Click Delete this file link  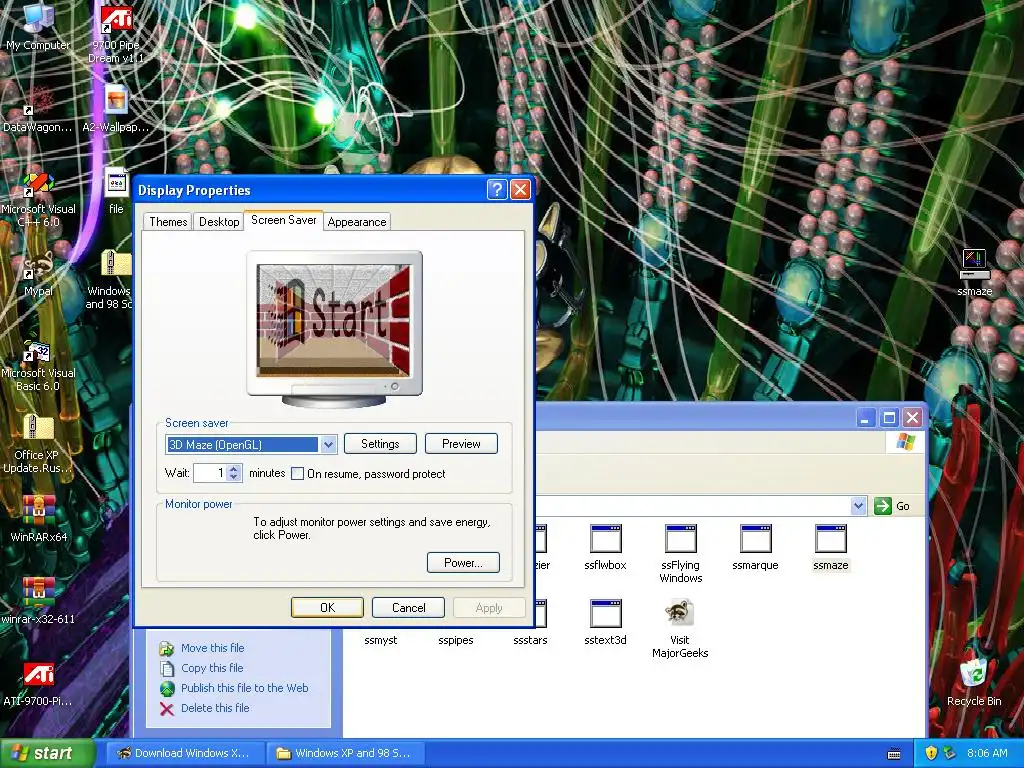[x=215, y=707]
